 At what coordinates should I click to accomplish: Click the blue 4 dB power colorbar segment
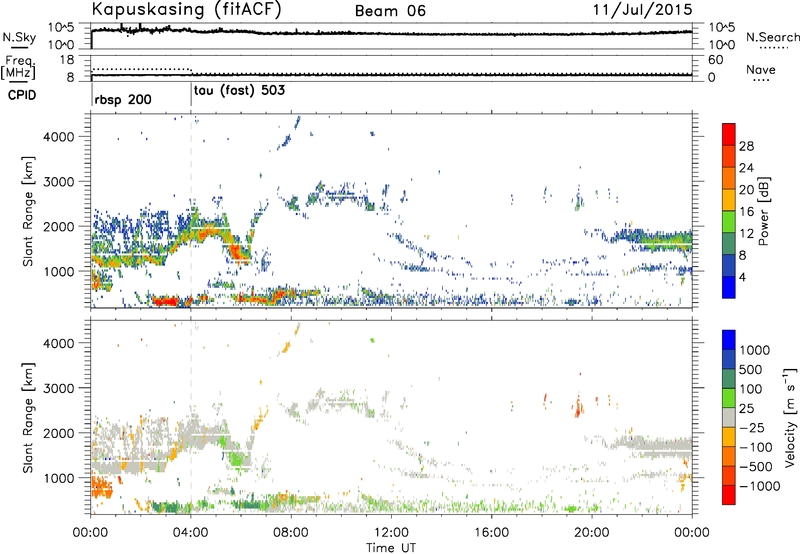pyautogui.click(x=729, y=287)
